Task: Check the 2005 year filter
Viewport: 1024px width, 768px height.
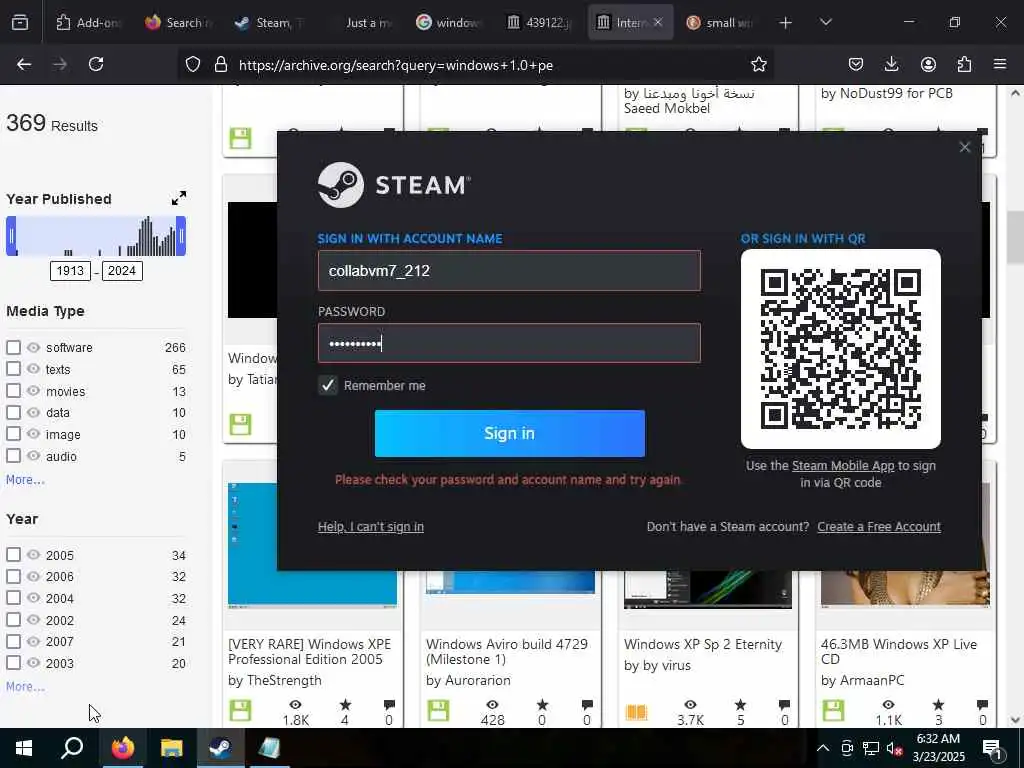Action: point(13,555)
